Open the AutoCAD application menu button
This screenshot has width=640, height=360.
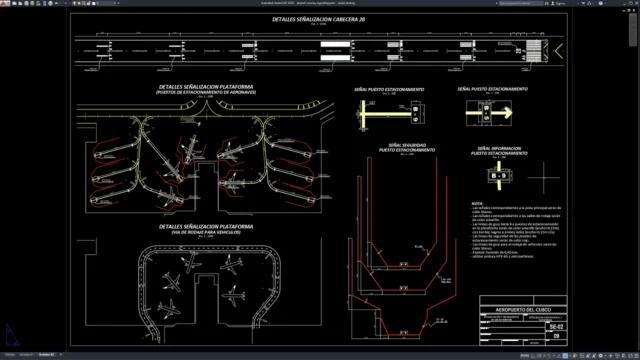tap(5, 3)
